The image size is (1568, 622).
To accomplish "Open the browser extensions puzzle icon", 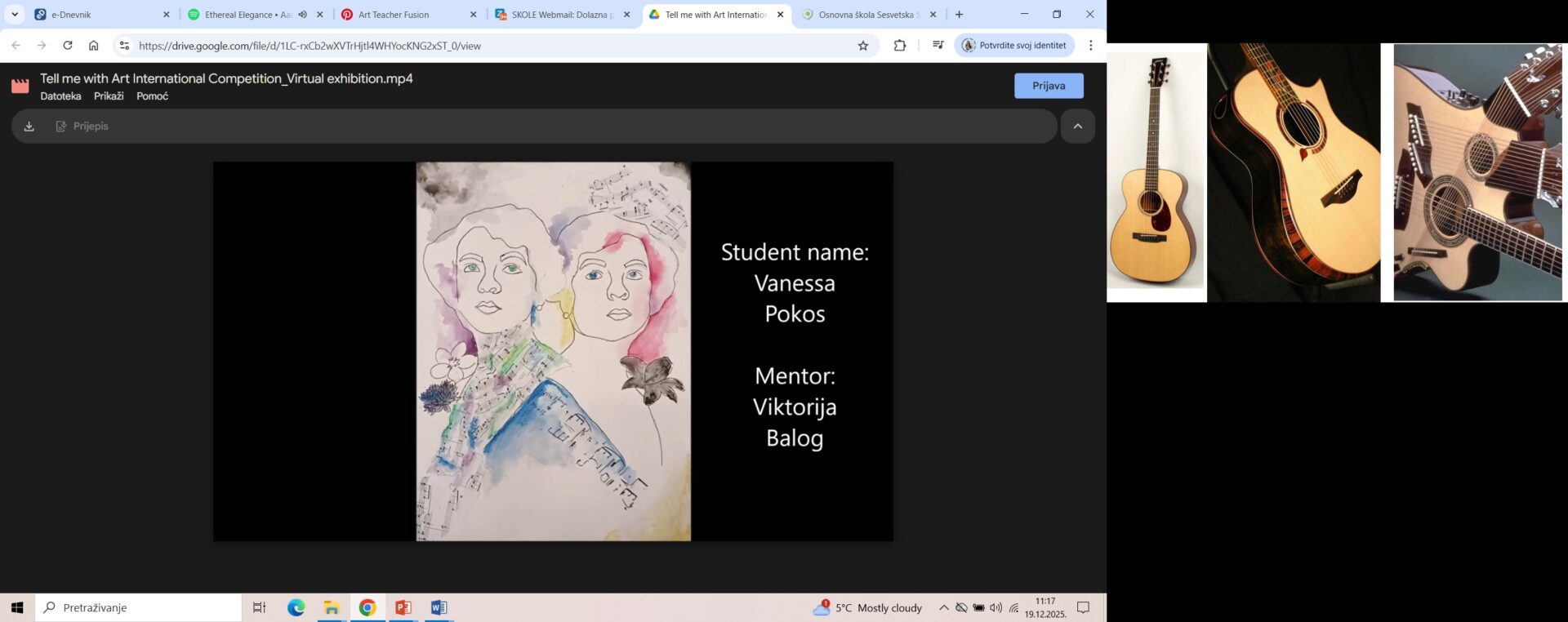I will pos(899,46).
